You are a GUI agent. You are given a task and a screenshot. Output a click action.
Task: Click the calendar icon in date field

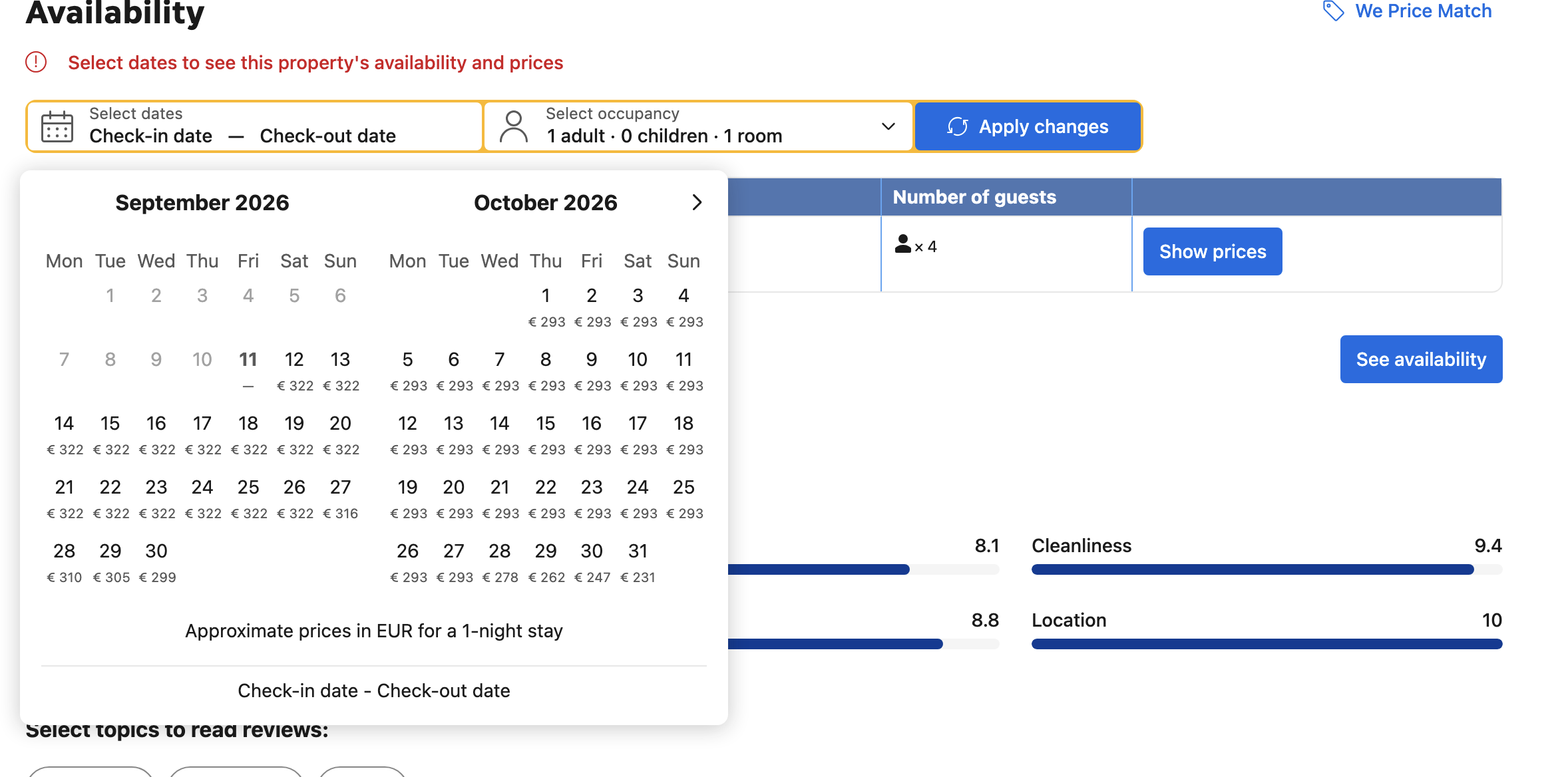(x=57, y=126)
